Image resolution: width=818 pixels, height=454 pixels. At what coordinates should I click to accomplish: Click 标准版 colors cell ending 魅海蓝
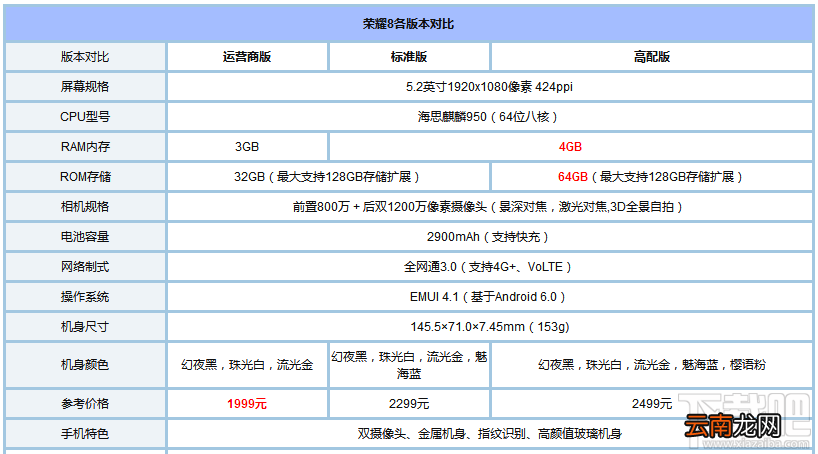point(408,365)
